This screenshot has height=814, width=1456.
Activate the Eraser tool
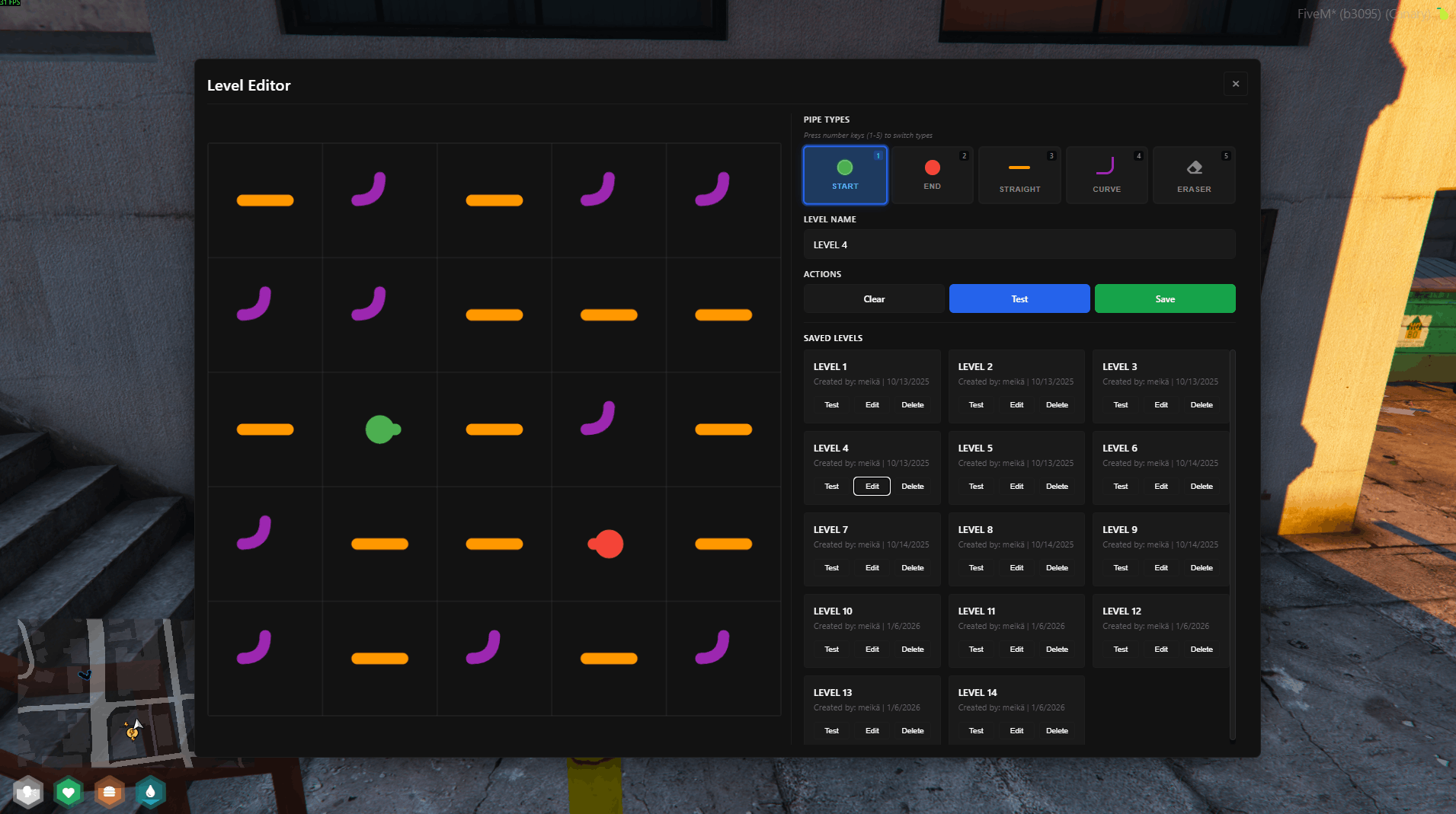1194,175
